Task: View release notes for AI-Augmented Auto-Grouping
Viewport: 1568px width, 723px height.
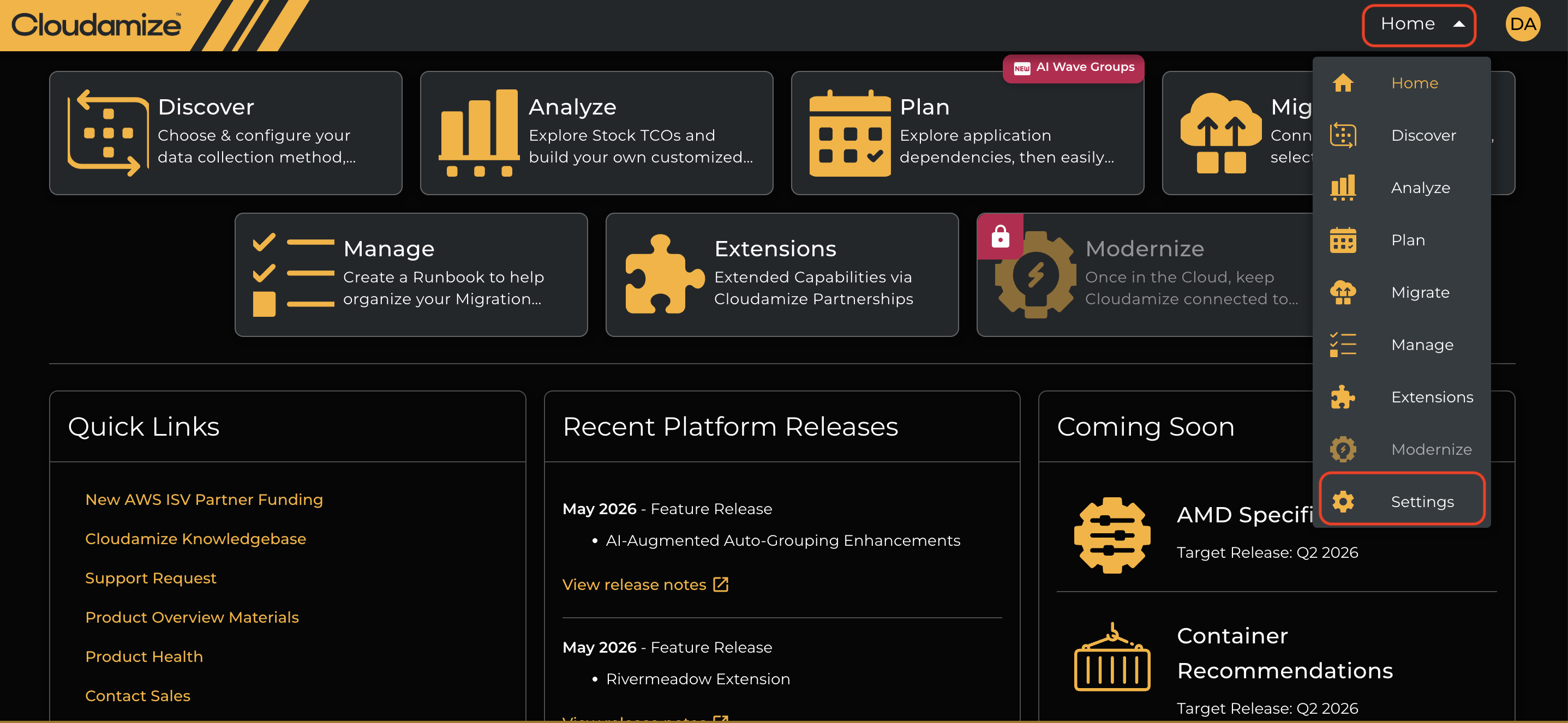Action: pos(633,585)
